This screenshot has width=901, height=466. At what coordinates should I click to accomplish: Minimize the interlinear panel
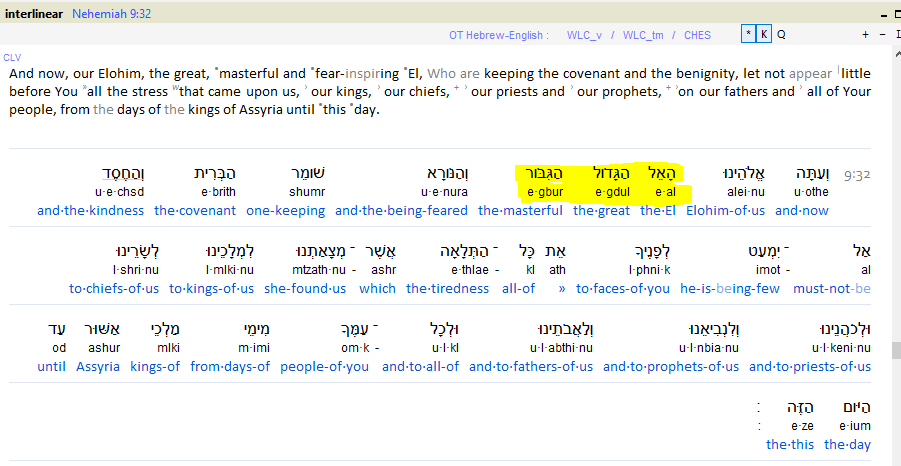[x=886, y=14]
